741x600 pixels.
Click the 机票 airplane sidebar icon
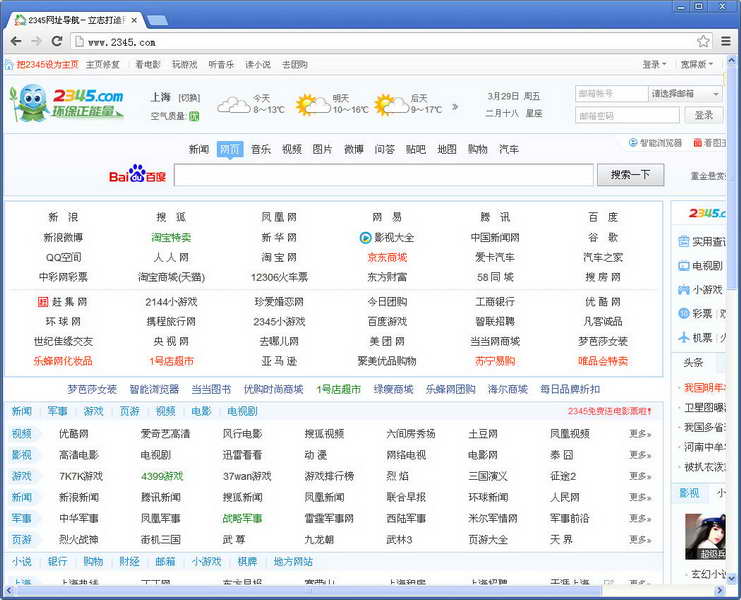pos(683,337)
